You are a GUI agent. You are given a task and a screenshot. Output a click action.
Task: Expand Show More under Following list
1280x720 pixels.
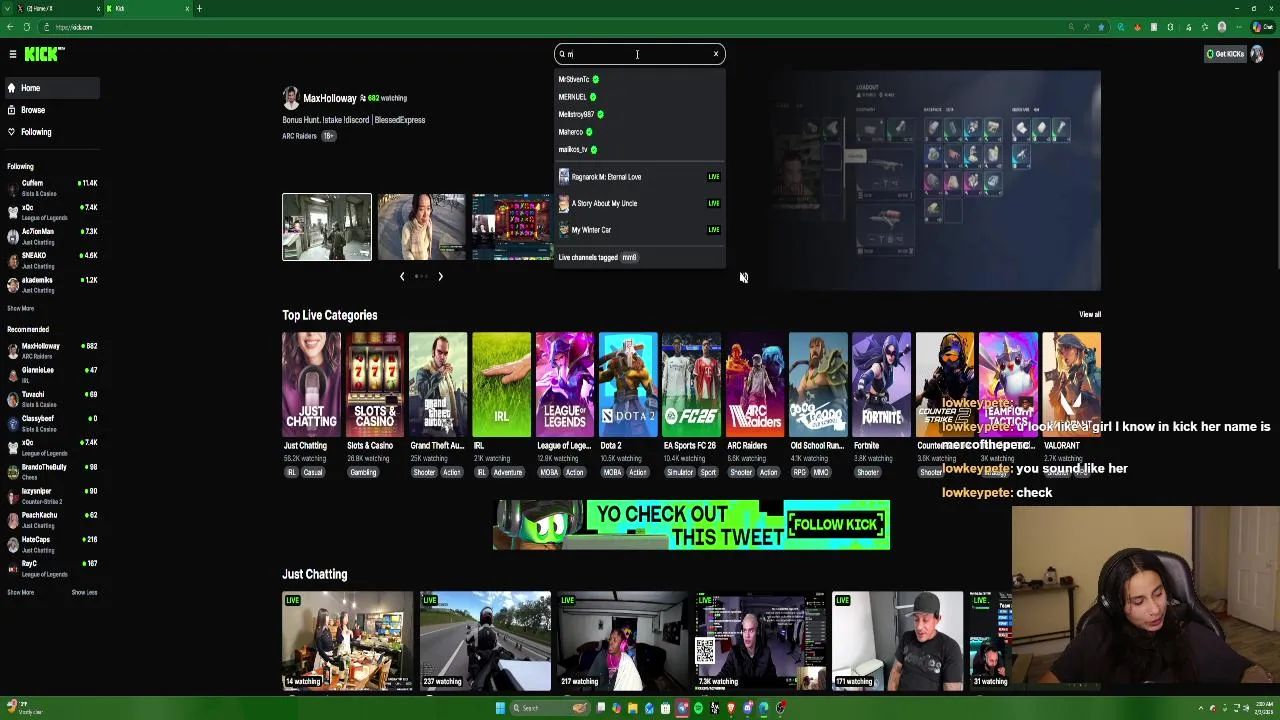[20, 309]
